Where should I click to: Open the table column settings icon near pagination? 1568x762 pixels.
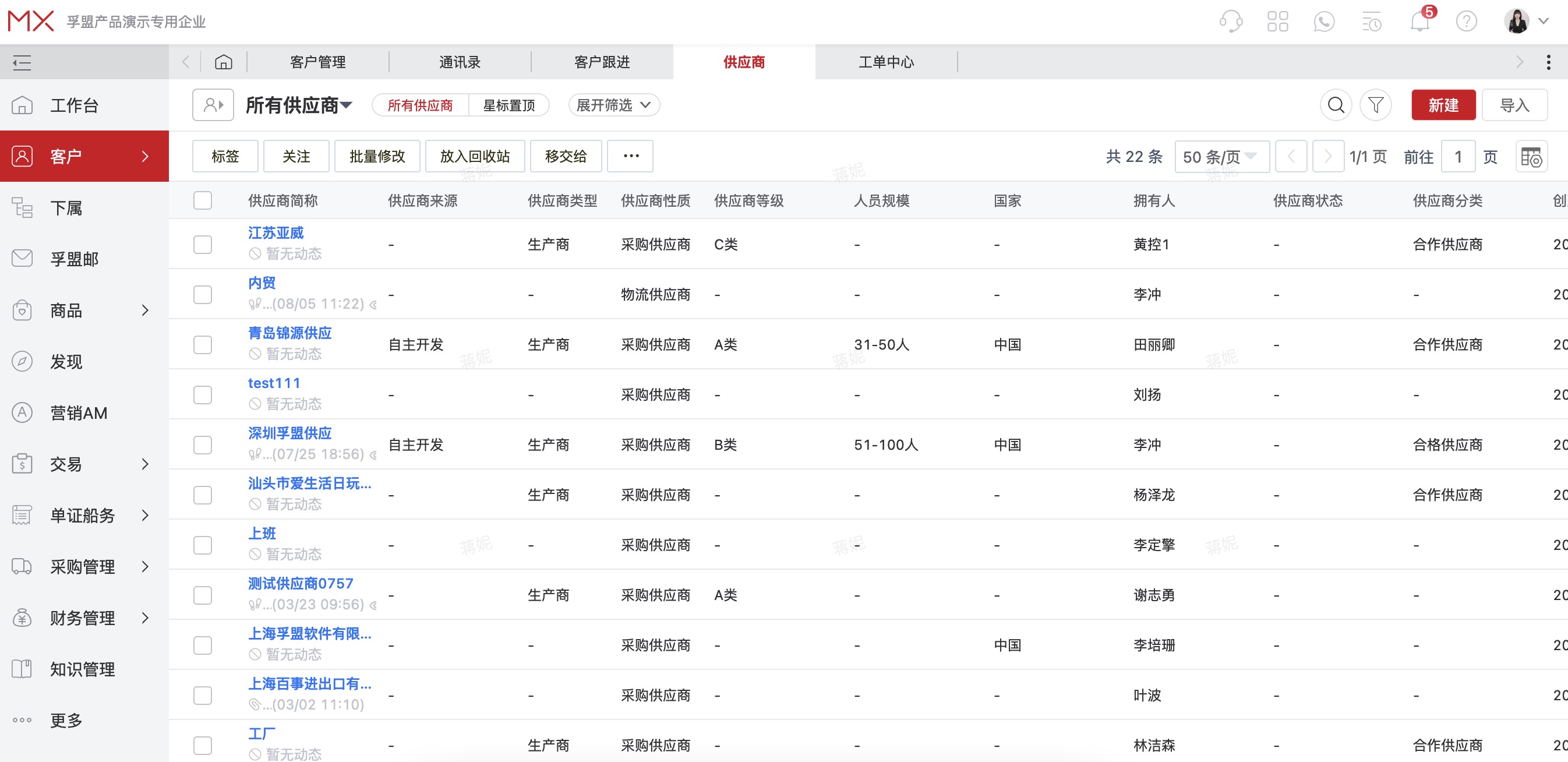pyautogui.click(x=1531, y=156)
